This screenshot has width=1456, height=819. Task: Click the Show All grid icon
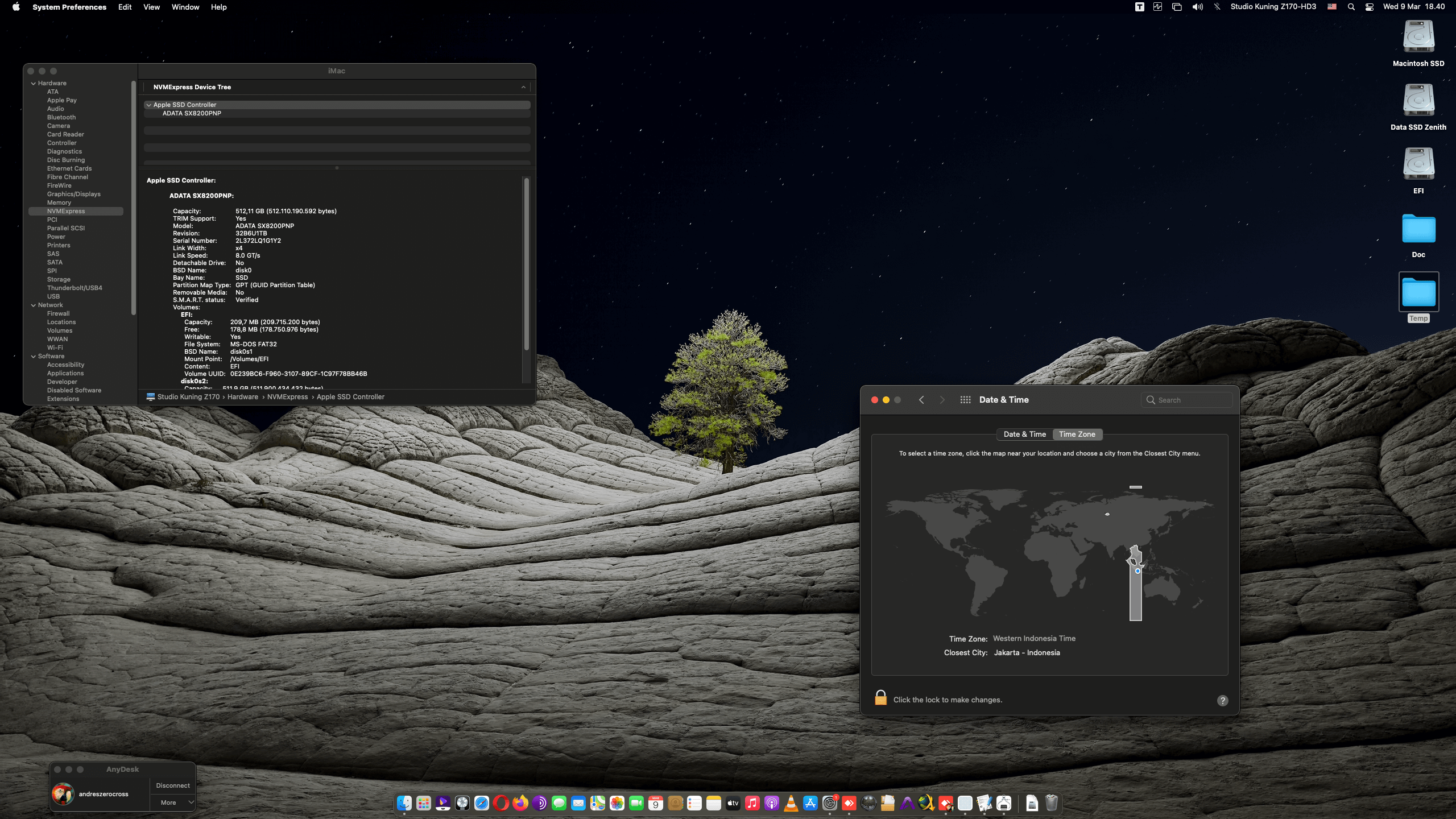(965, 400)
